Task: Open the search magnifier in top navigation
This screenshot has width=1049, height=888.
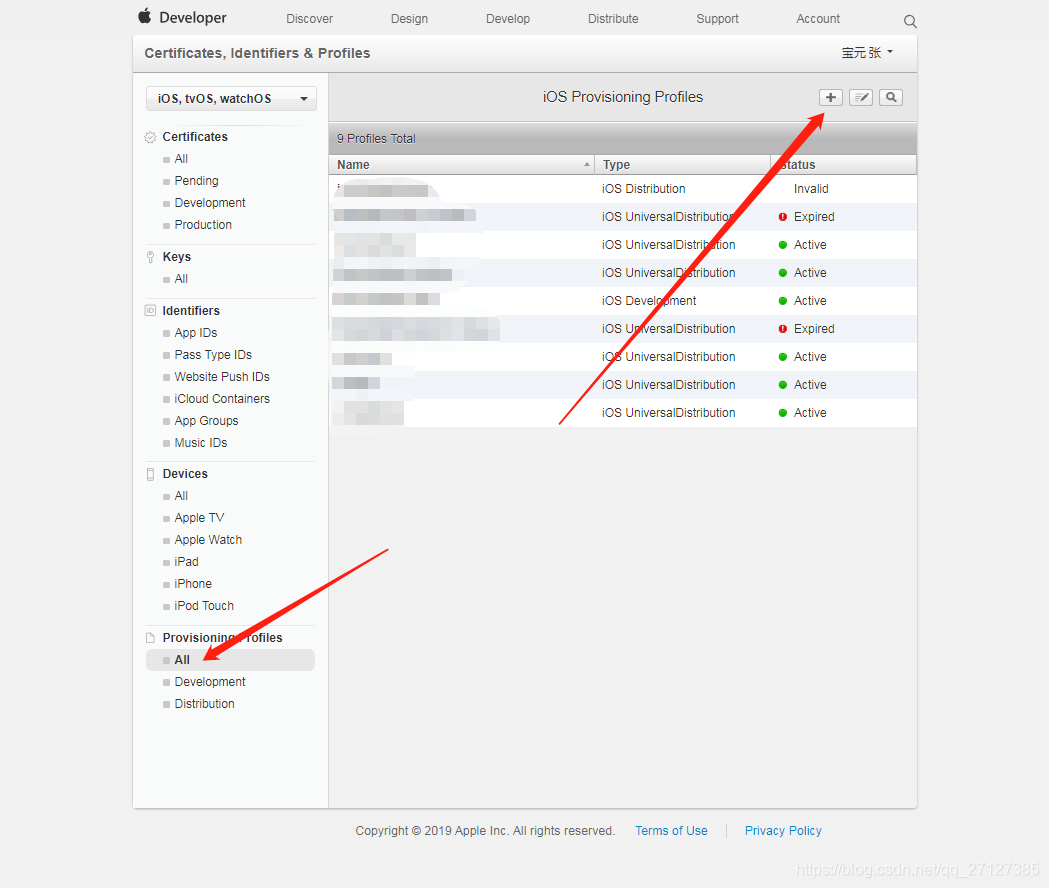Action: [910, 21]
